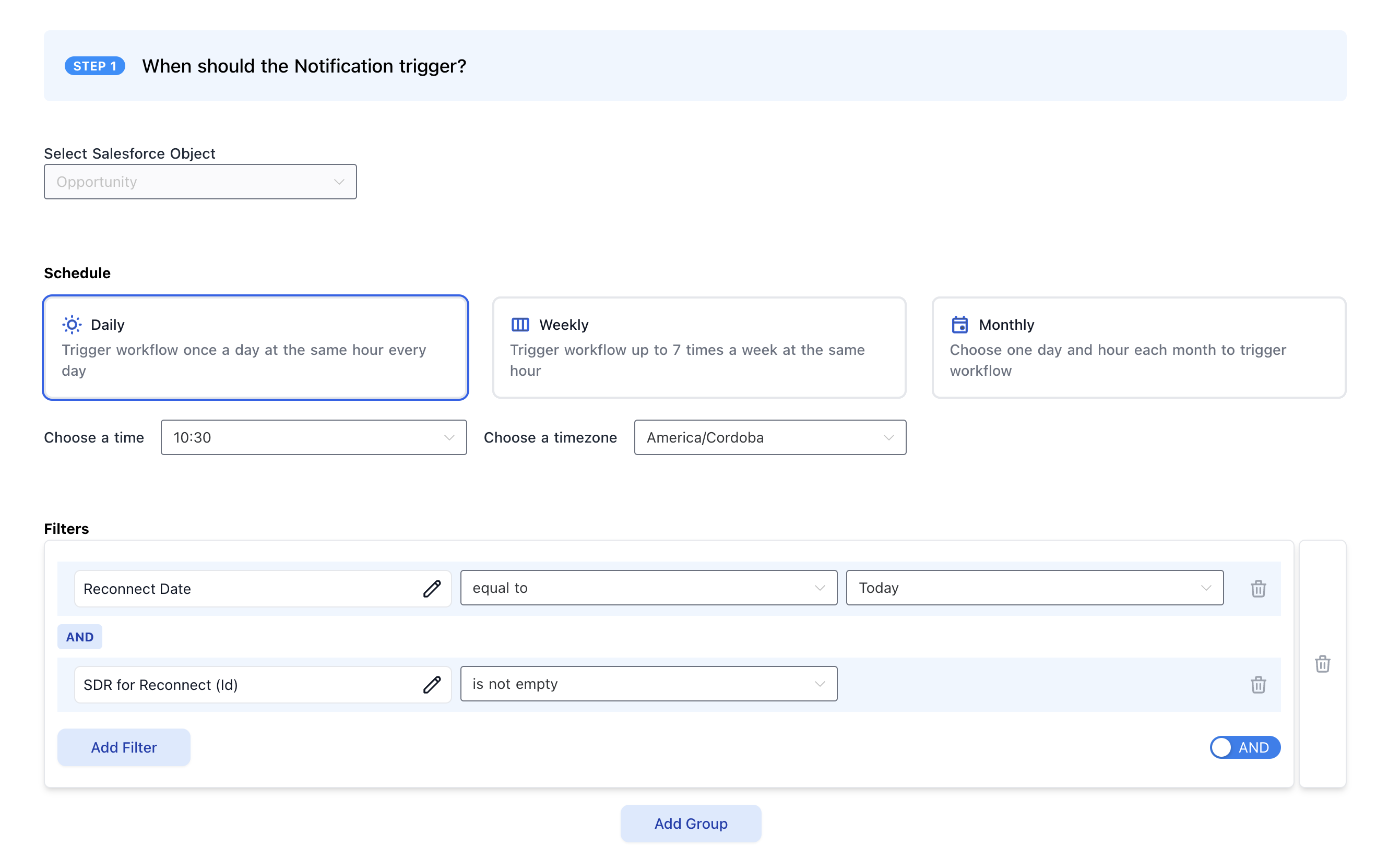Click the Add Filter button
This screenshot has height=858, width=1400.
point(124,747)
